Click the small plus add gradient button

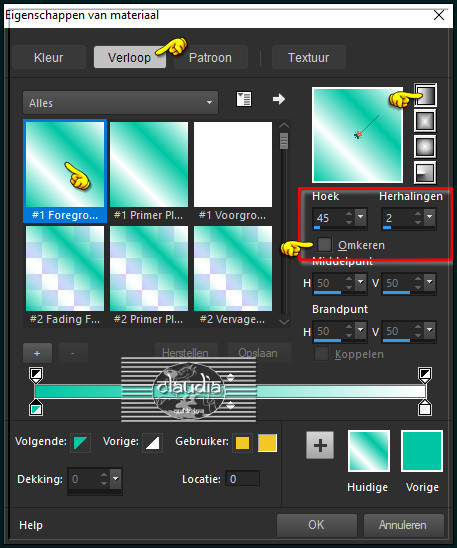click(37, 353)
